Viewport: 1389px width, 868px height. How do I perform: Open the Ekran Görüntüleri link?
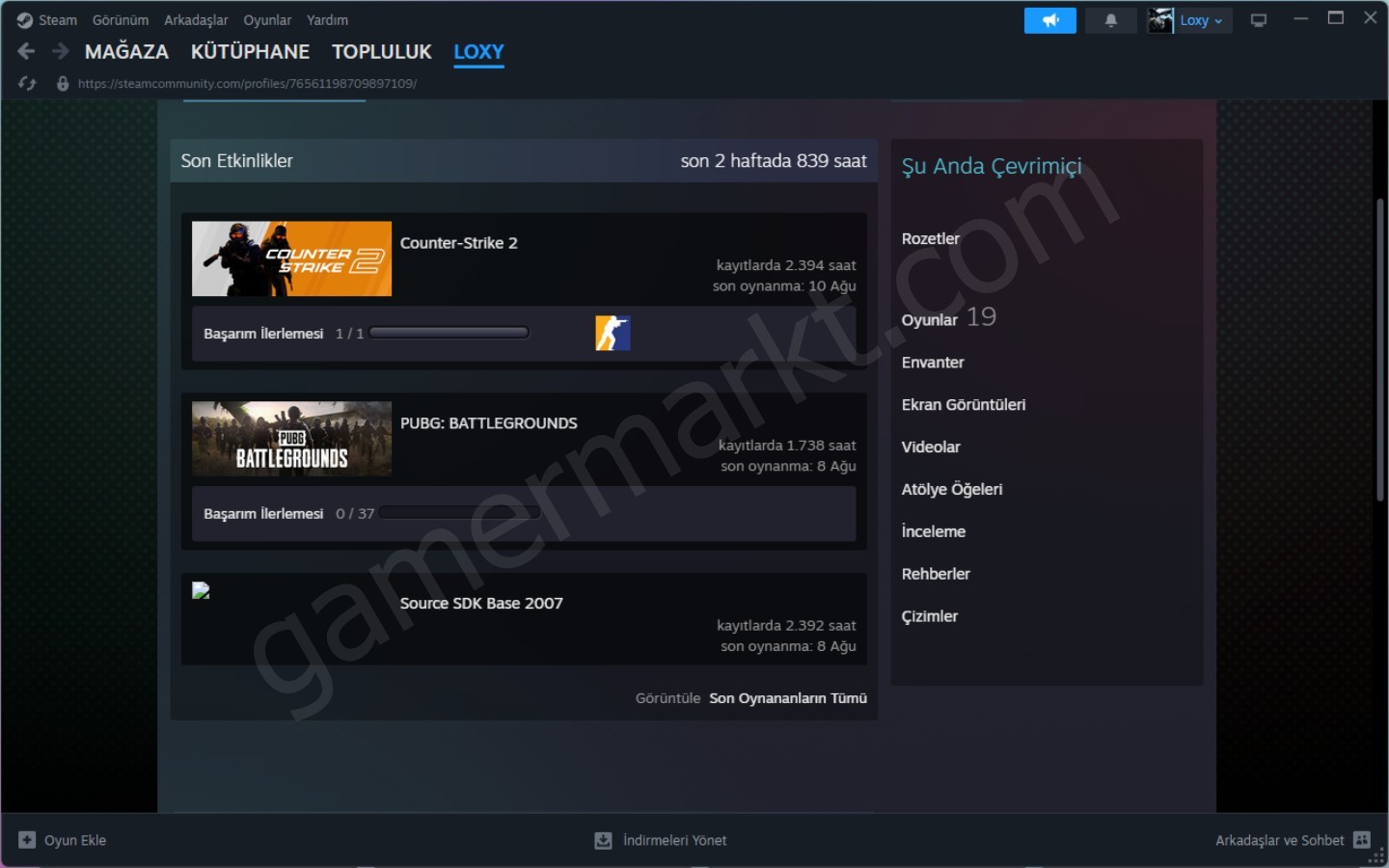click(964, 405)
